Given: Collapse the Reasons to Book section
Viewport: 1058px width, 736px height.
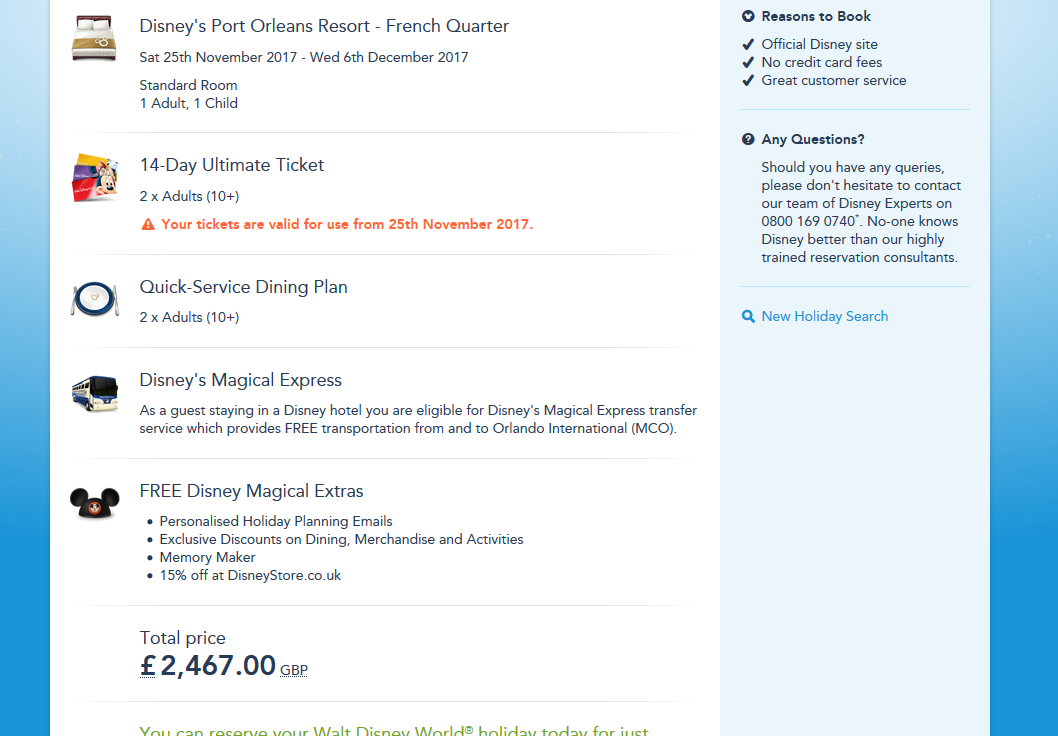Looking at the screenshot, I should point(748,16).
